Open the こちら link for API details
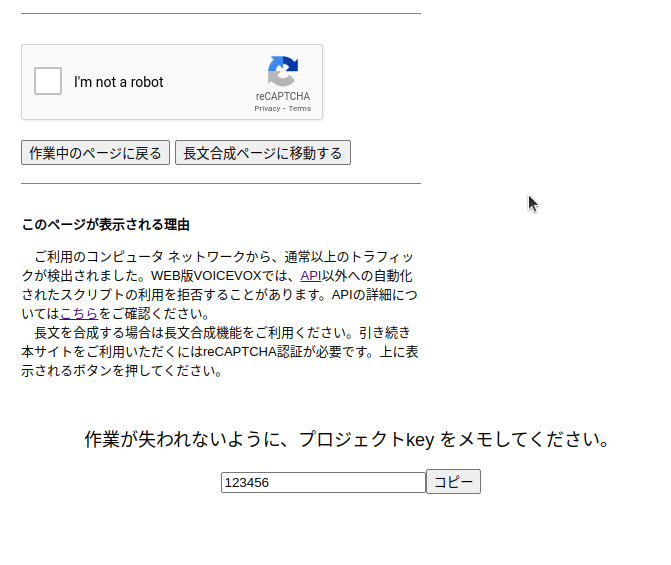 79,313
